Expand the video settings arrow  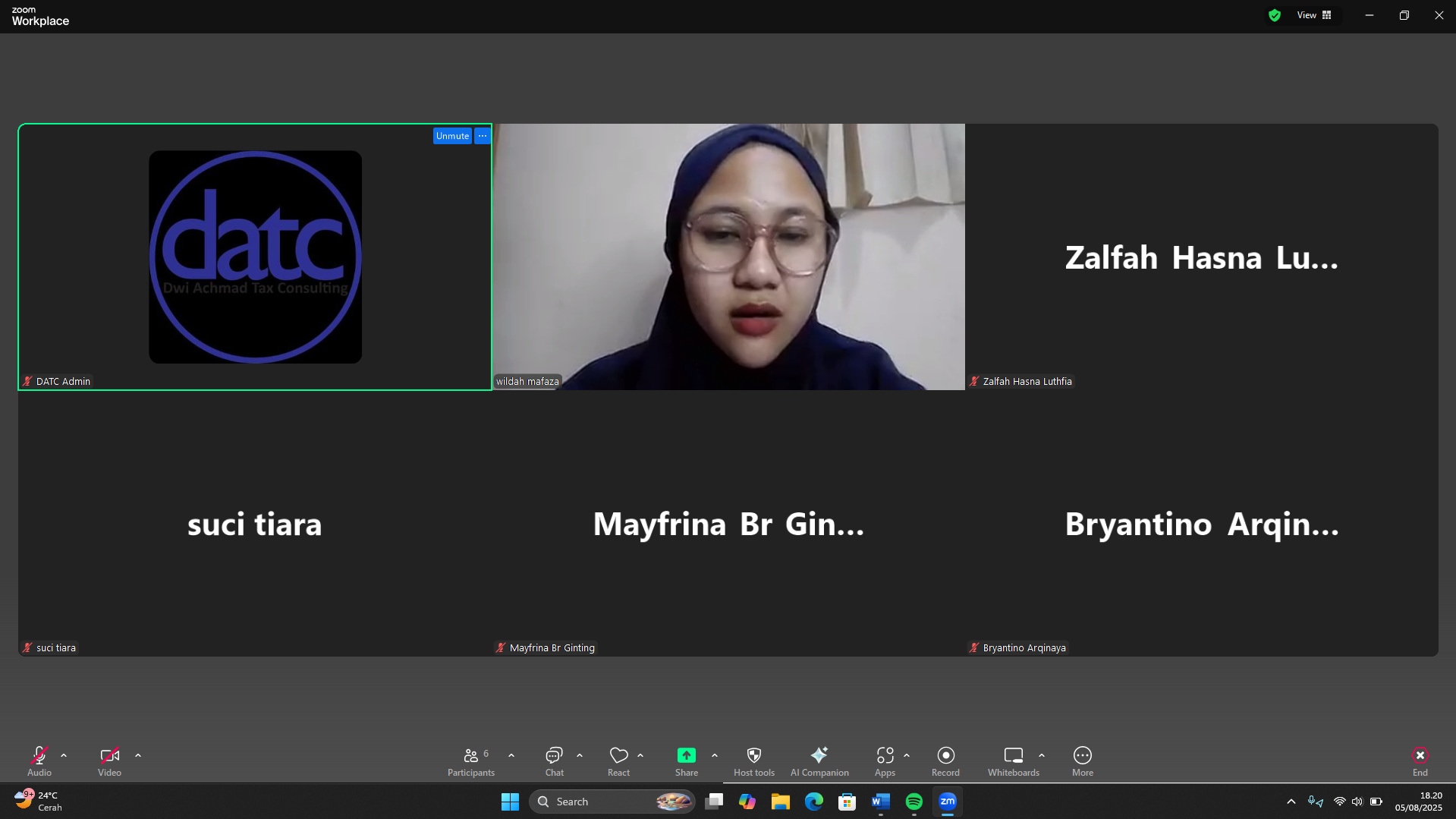[x=138, y=755]
